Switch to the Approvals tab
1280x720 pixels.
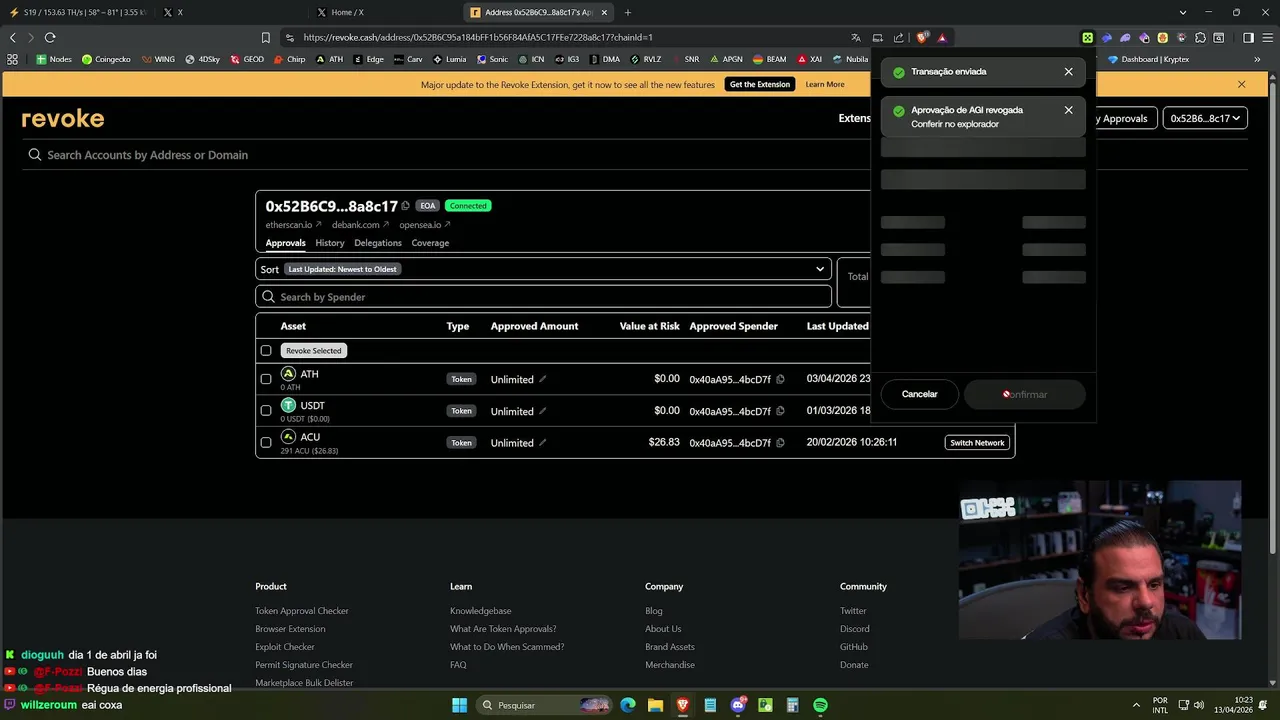(x=285, y=243)
